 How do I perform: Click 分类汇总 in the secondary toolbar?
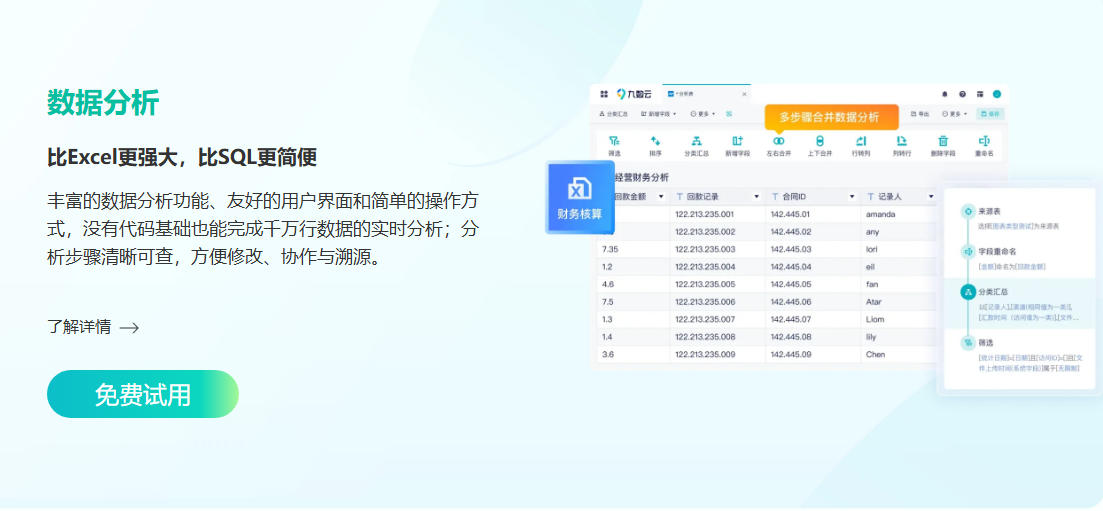[x=613, y=113]
